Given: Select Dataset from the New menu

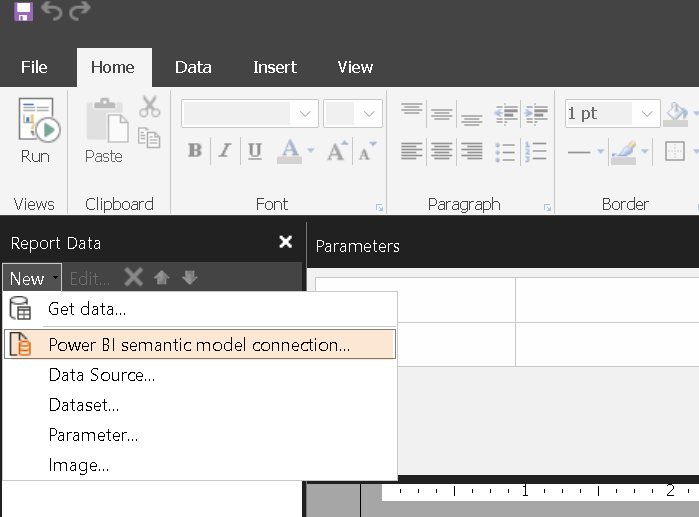Looking at the screenshot, I should pos(84,406).
